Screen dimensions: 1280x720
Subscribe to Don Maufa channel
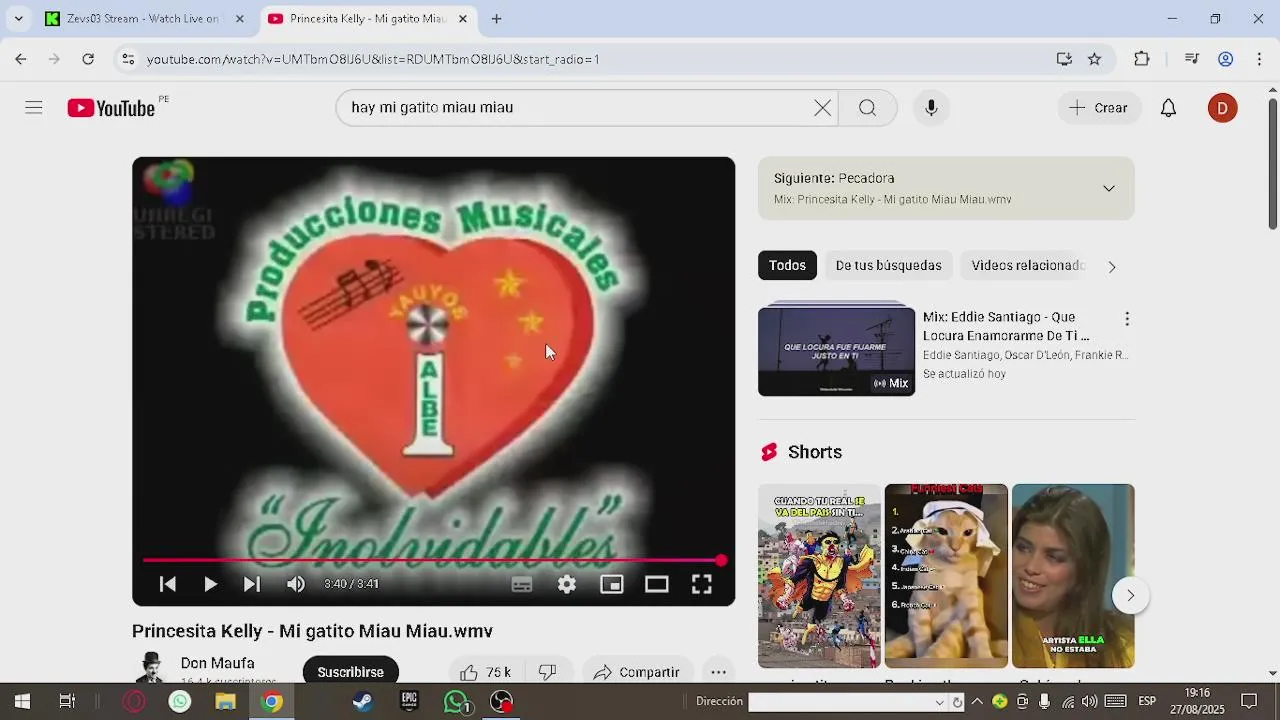pos(350,671)
